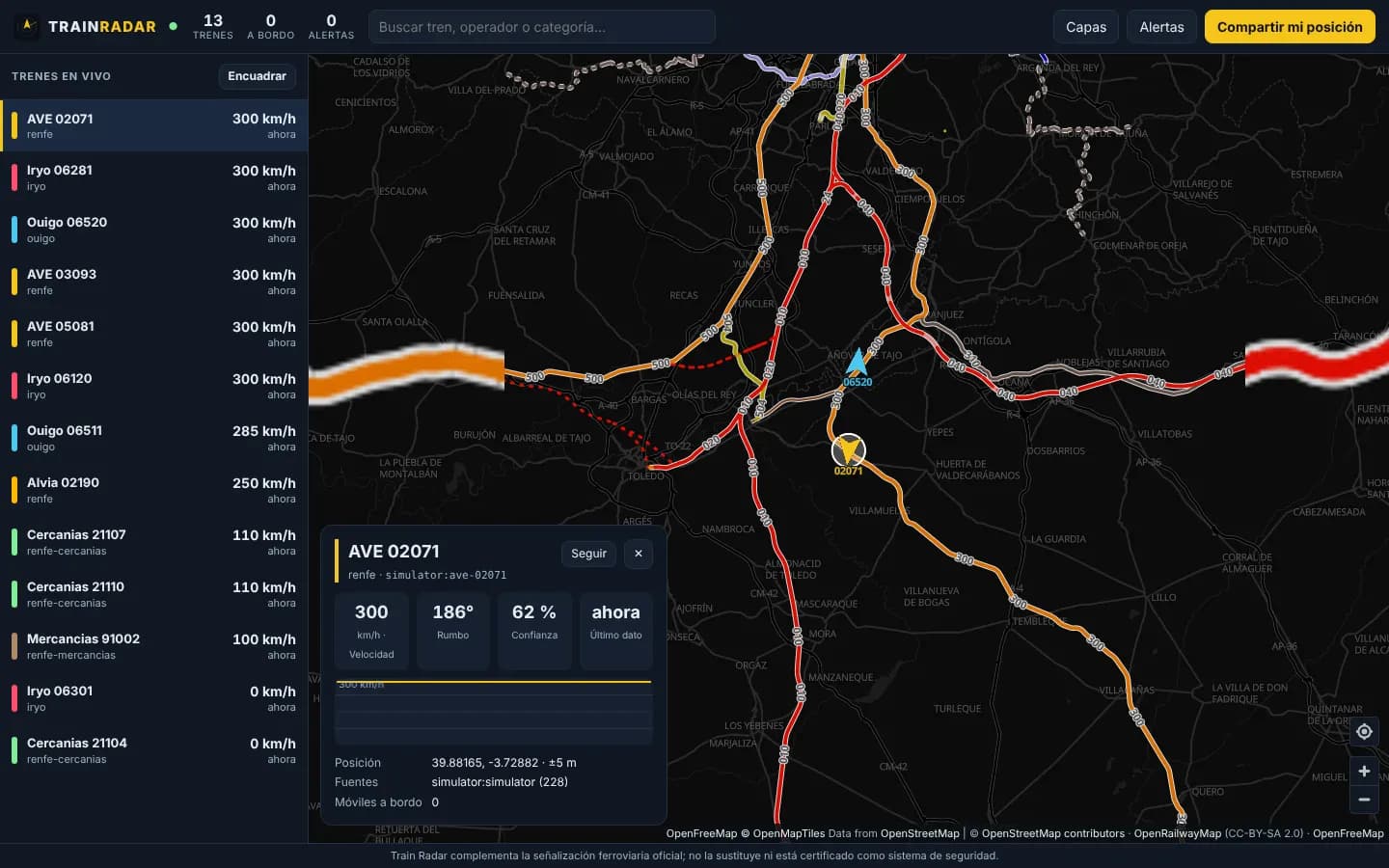
Task: Click the 62 % Confianza card
Action: [534, 632]
